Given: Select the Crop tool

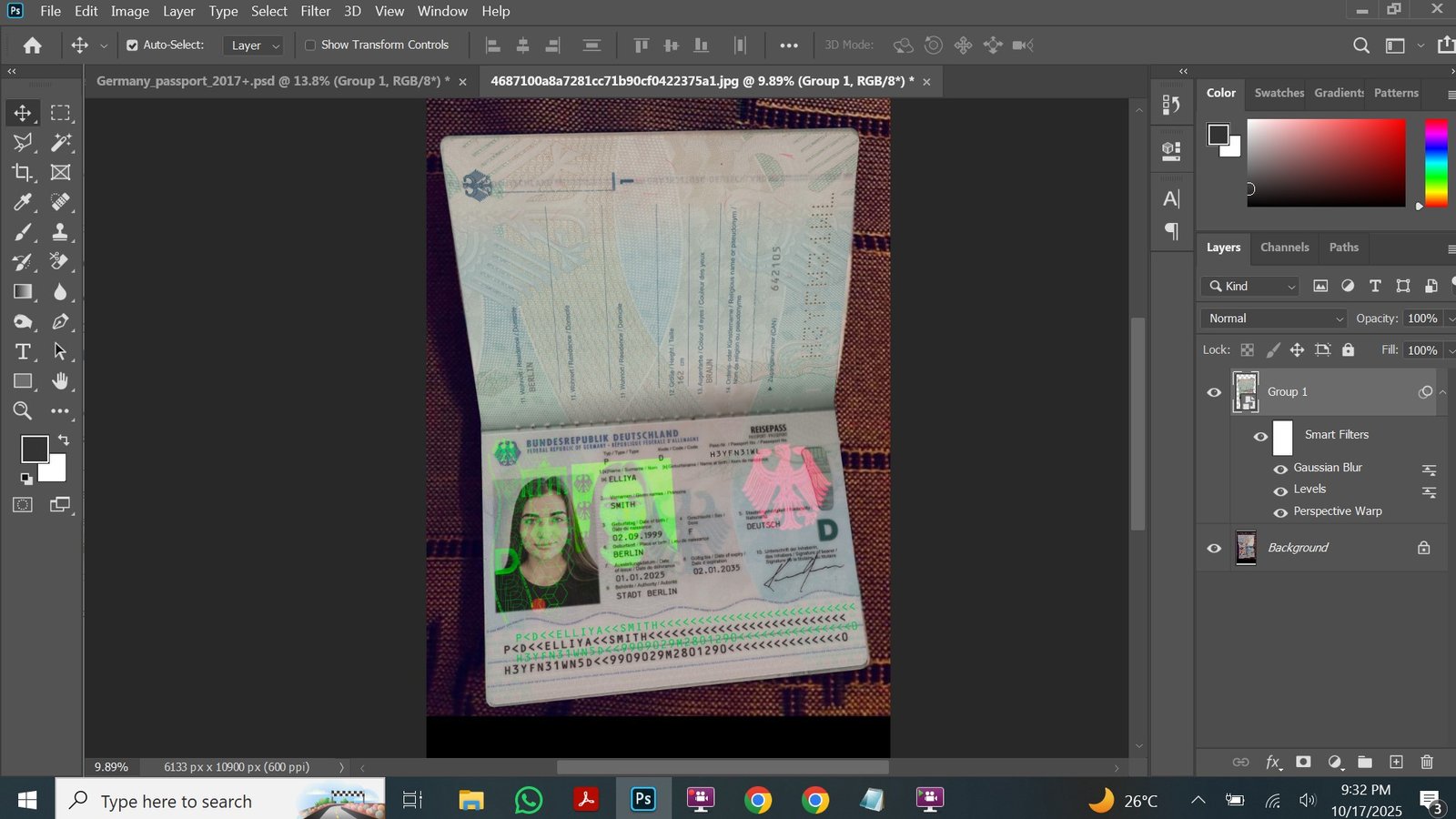Looking at the screenshot, I should point(23,173).
